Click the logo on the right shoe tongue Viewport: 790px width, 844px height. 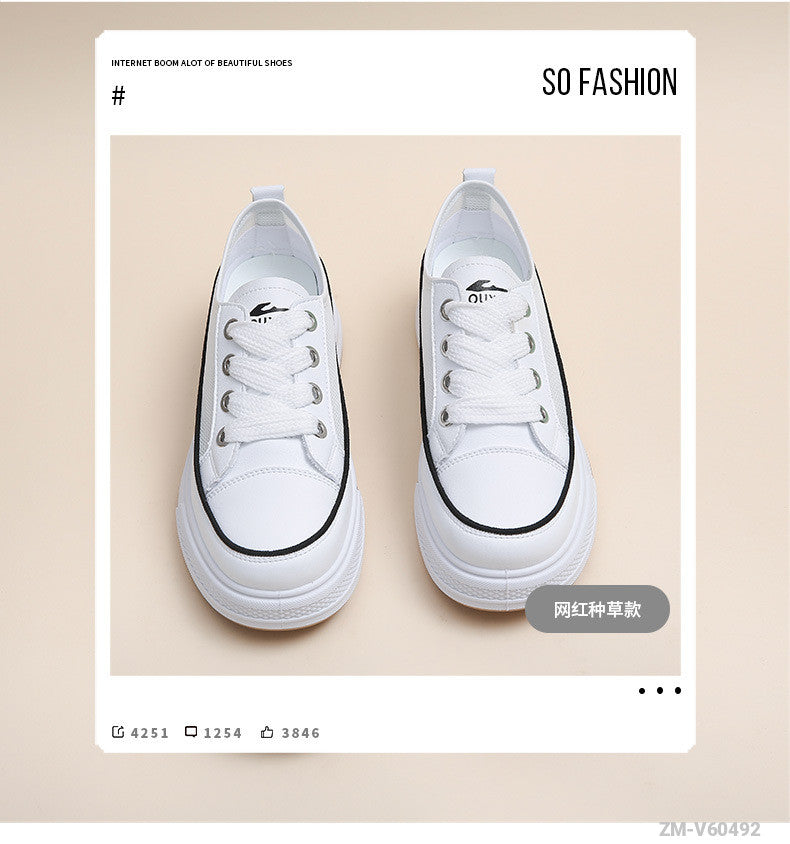[x=485, y=290]
